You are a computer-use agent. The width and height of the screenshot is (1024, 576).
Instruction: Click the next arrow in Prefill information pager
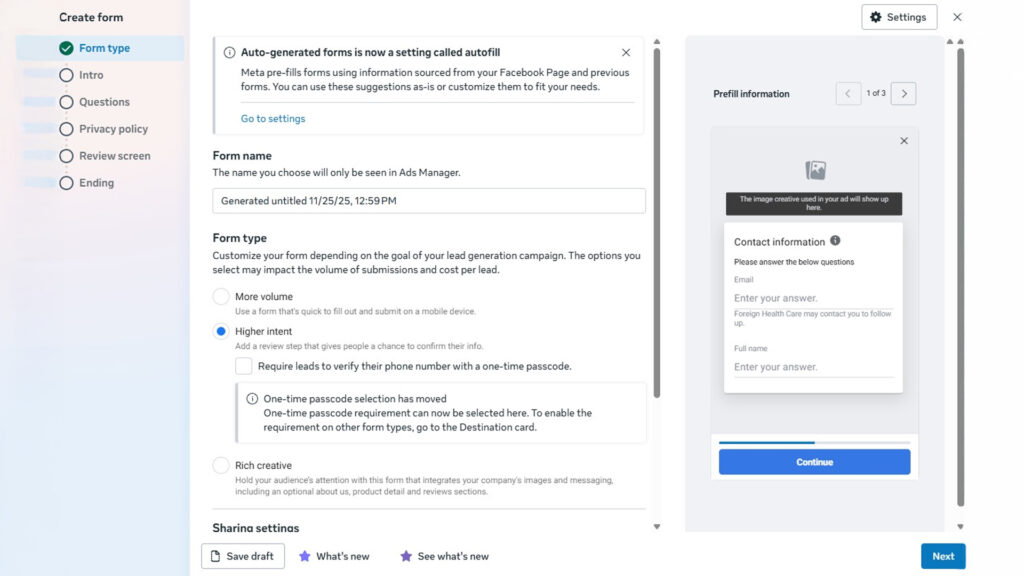903,93
